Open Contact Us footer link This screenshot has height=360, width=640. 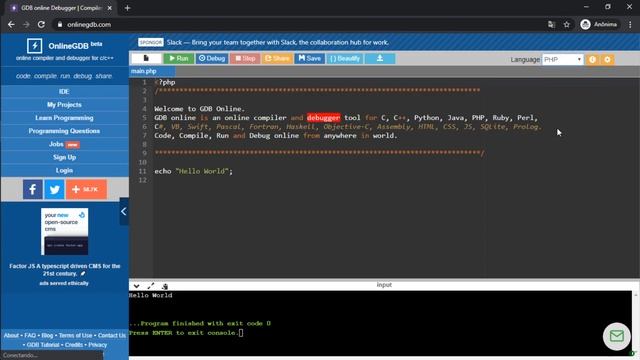tap(112, 336)
